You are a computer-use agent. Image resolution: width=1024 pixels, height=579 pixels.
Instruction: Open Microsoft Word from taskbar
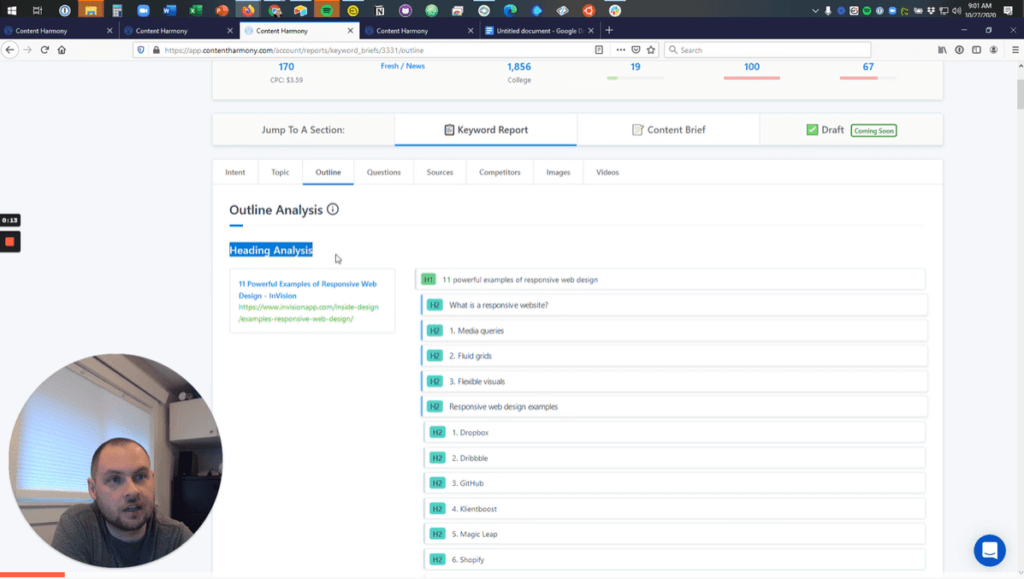click(x=169, y=10)
